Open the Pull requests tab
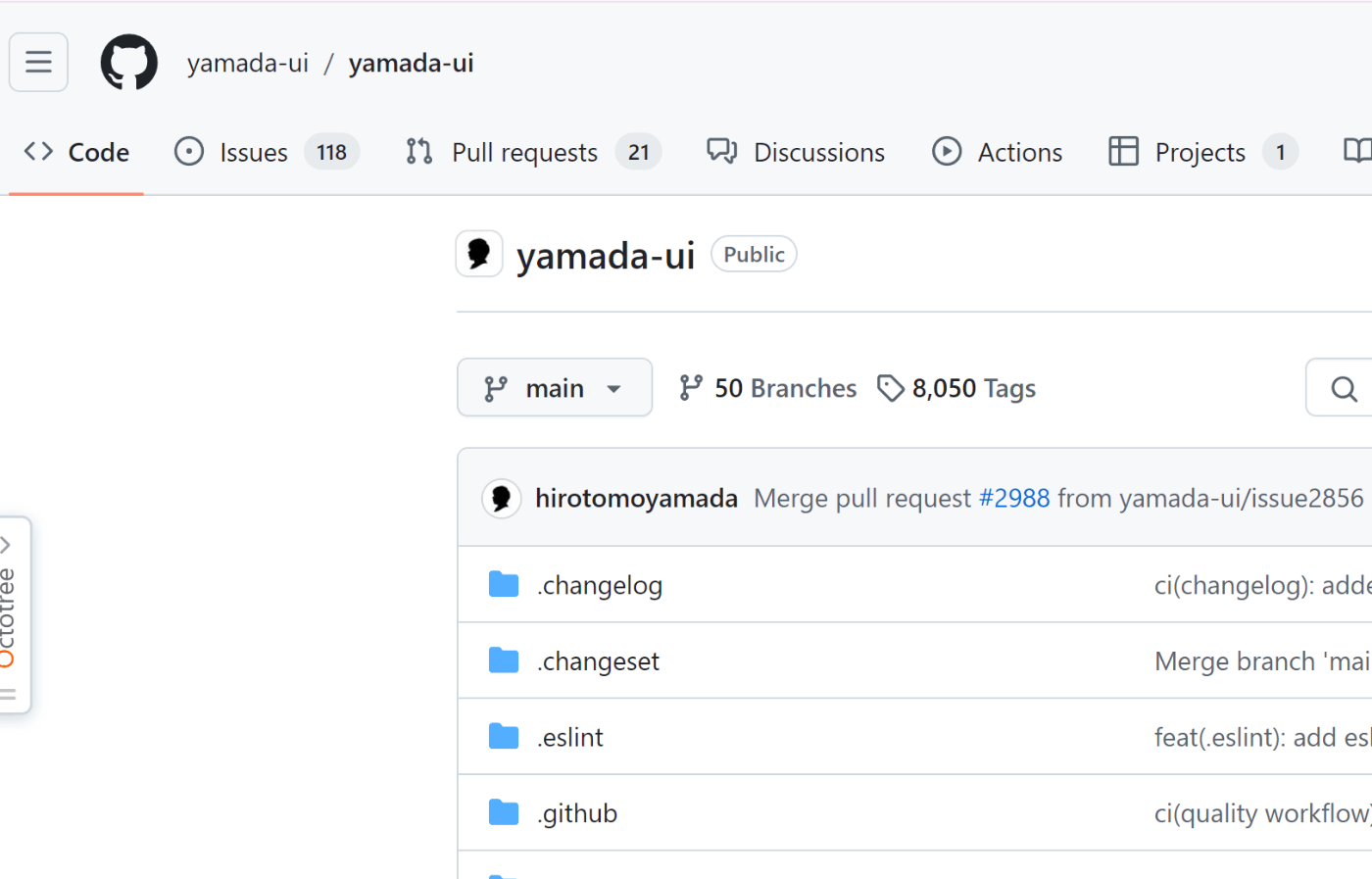 point(533,152)
